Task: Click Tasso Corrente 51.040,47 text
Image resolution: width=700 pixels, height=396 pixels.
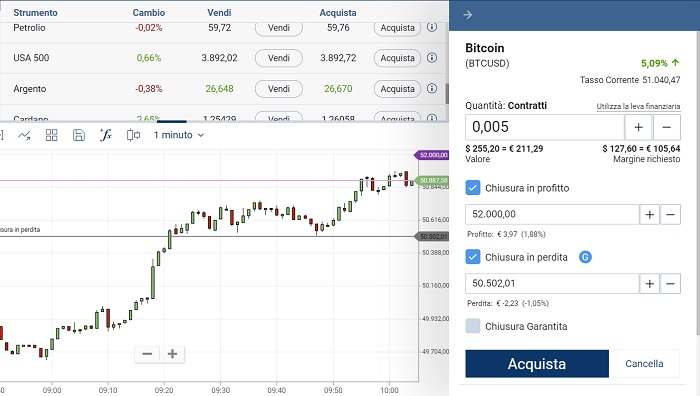Action: pyautogui.click(x=630, y=80)
